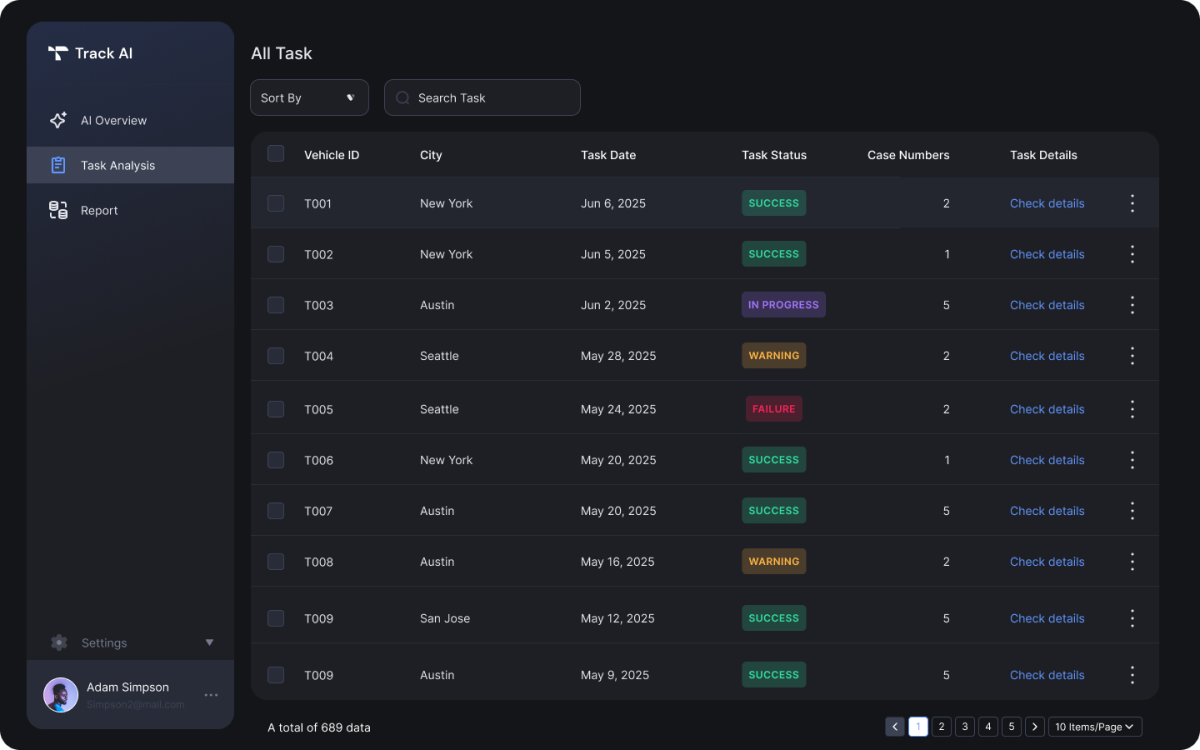The width and height of the screenshot is (1200, 750).
Task: Open the three-dot menu for T008
Action: (1132, 562)
